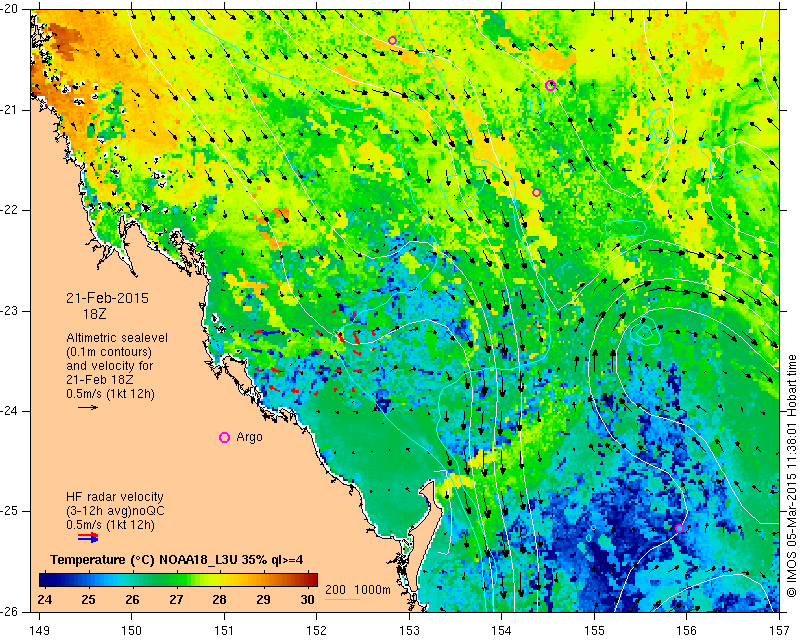Screen dimensions: 800x640
Task: Click the Argo float marker near 152.8E 20.3S
Action: coord(392,40)
